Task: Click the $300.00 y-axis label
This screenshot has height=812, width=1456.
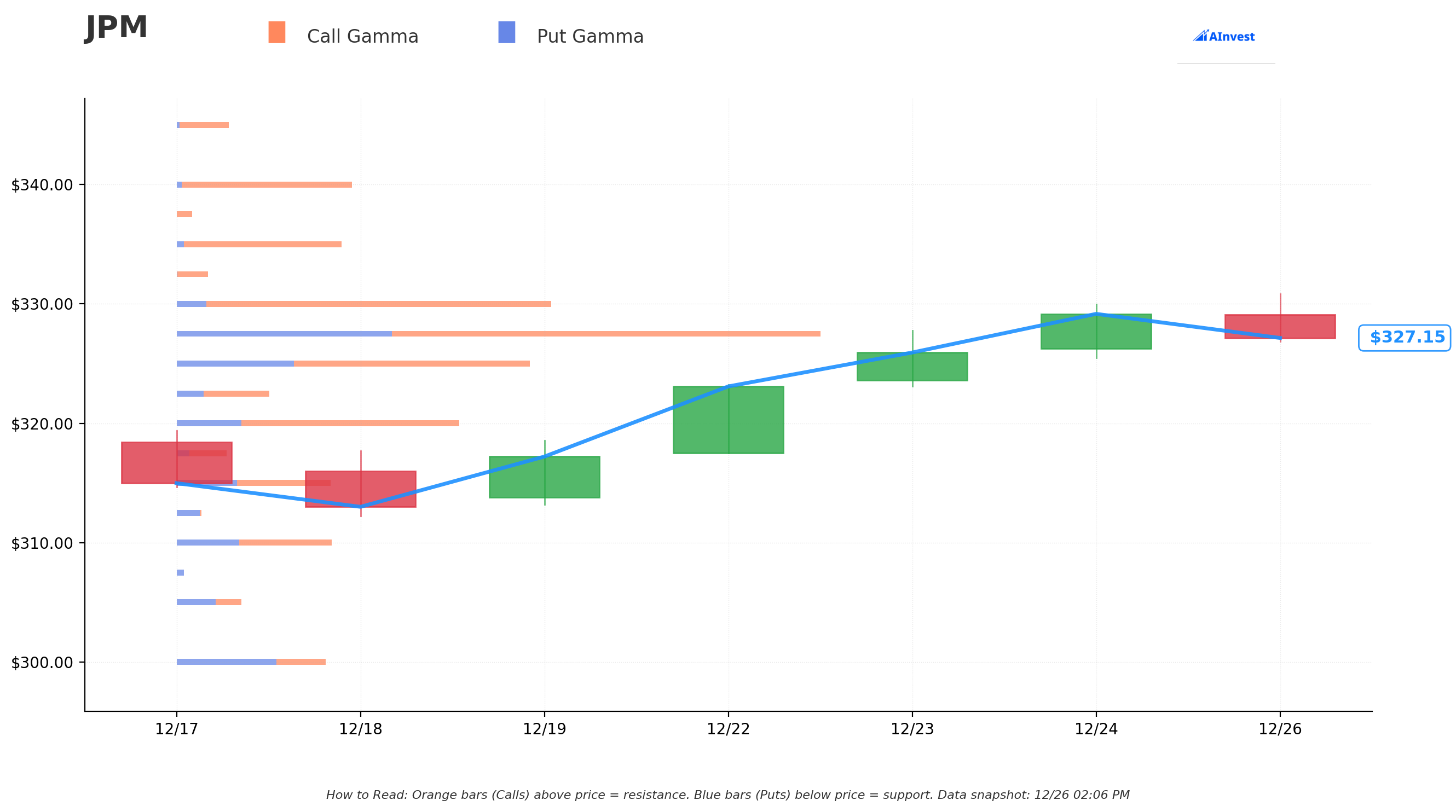Action: point(42,662)
